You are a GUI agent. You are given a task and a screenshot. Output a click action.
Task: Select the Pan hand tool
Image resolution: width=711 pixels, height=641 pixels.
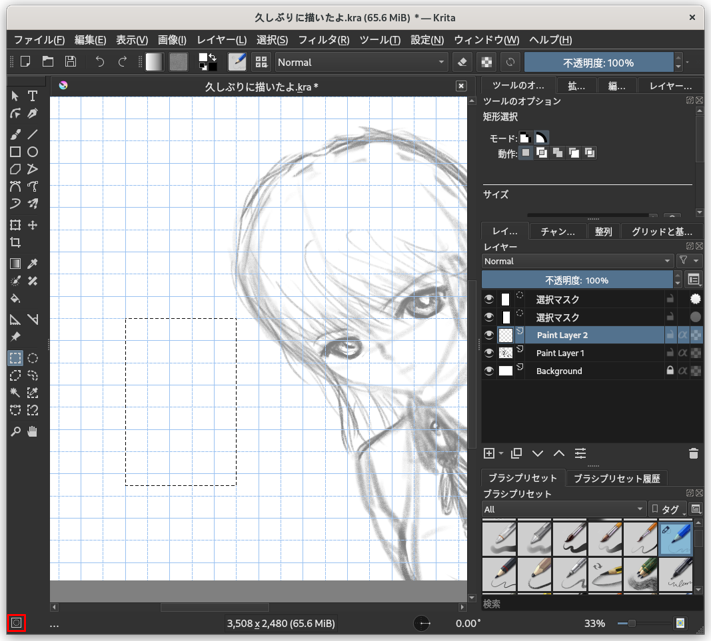point(32,432)
